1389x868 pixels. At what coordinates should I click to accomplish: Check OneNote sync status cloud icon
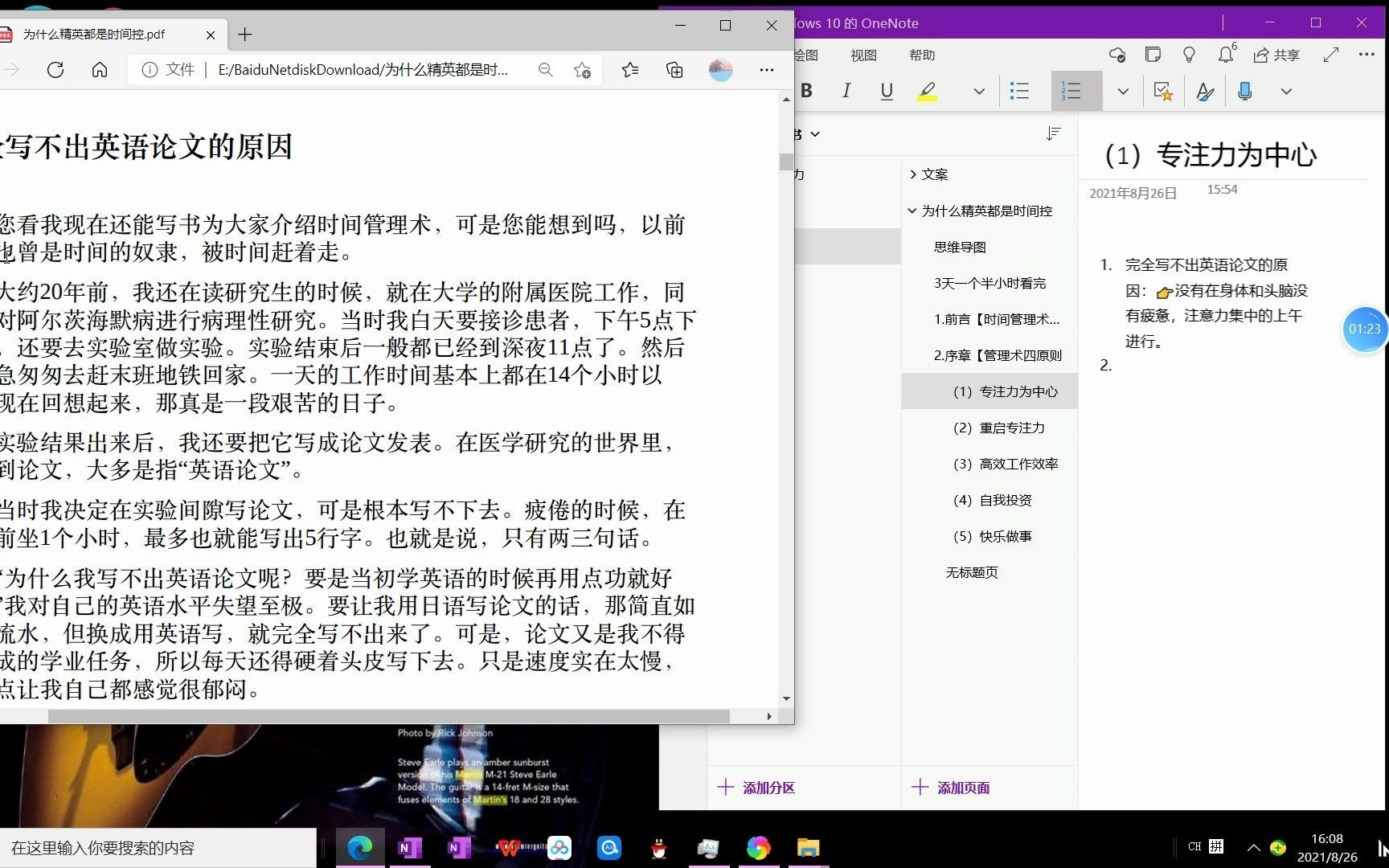point(1117,55)
